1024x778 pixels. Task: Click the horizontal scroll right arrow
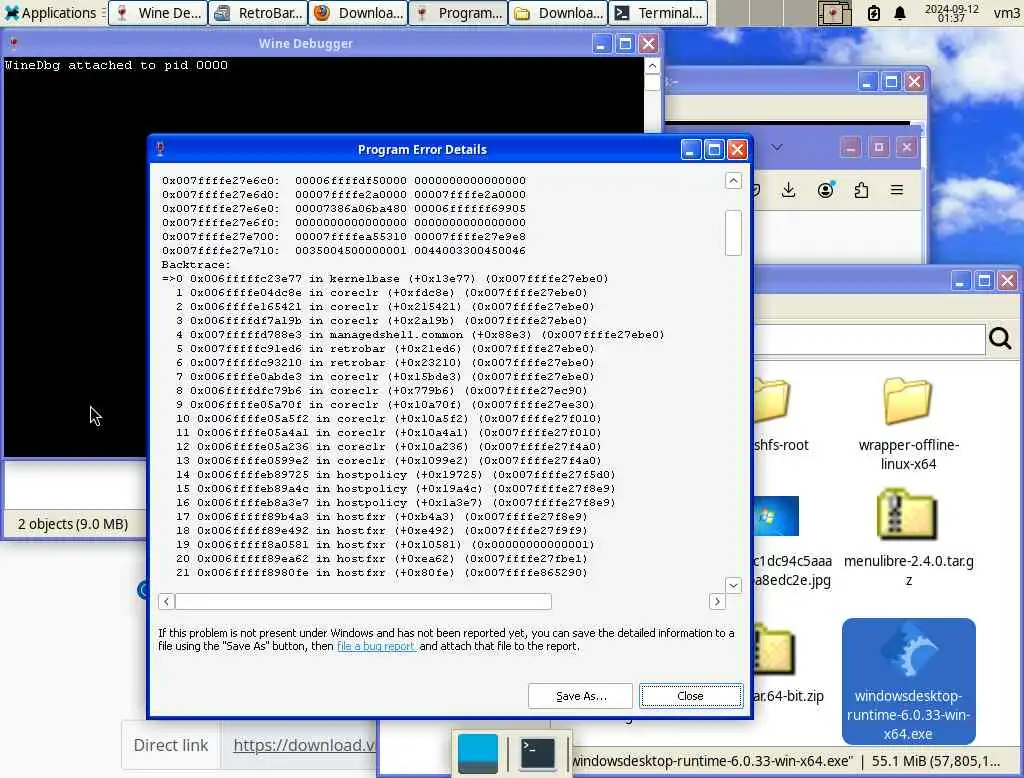pos(717,602)
